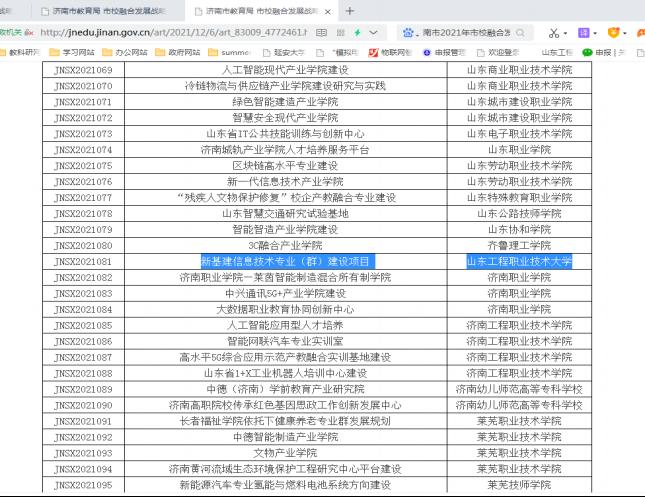The width and height of the screenshot is (645, 497).
Task: Click the scissors screenshot tool icon
Action: click(555, 32)
